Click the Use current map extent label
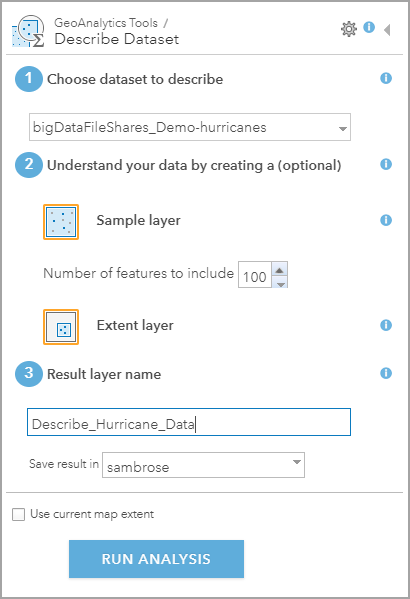Viewport: 410px width, 599px height. click(92, 514)
